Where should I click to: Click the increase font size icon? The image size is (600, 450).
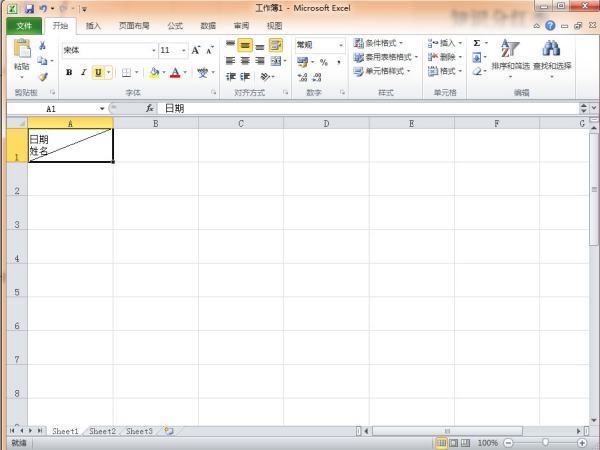(x=196, y=50)
